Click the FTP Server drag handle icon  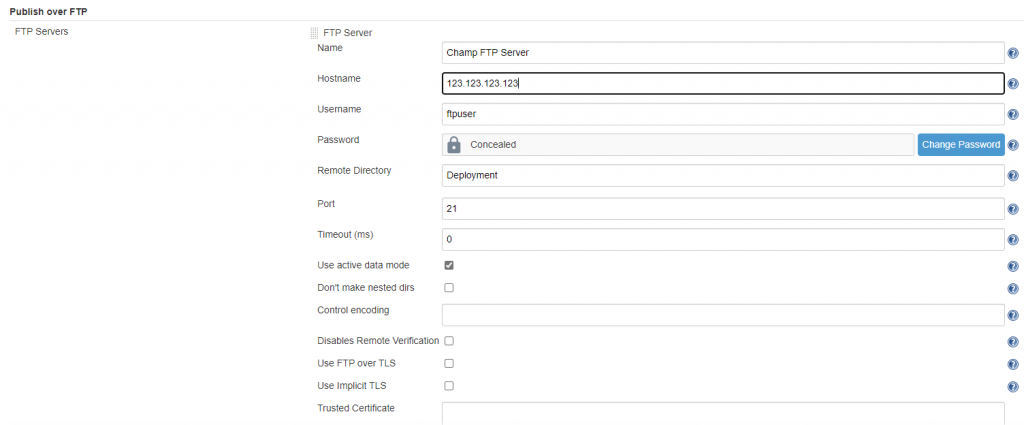point(314,33)
